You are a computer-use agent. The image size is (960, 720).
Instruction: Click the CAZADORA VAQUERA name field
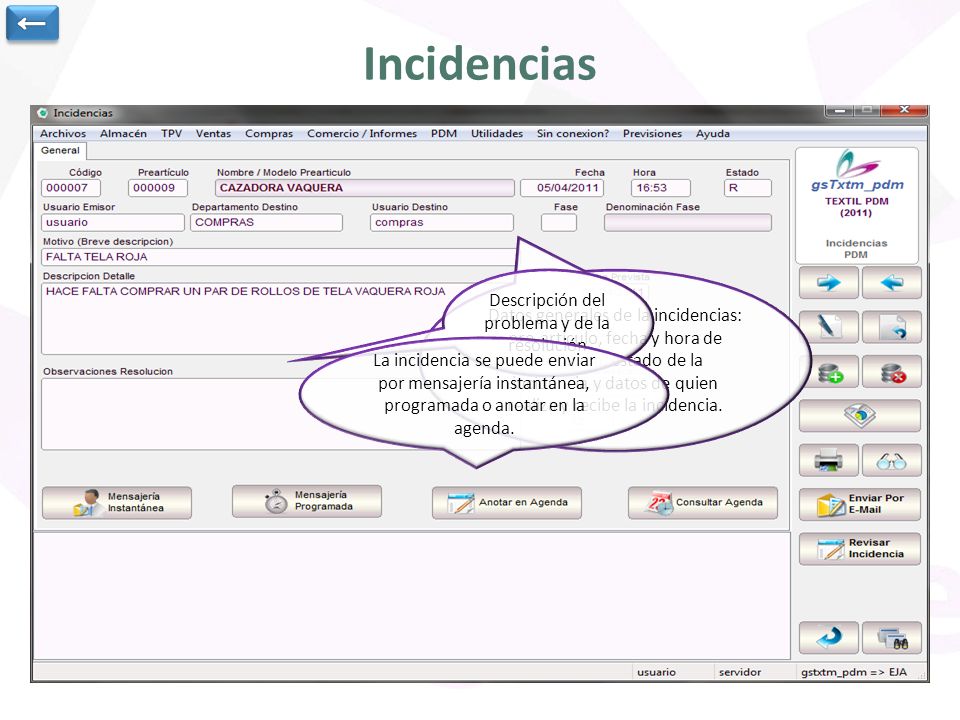(x=365, y=188)
